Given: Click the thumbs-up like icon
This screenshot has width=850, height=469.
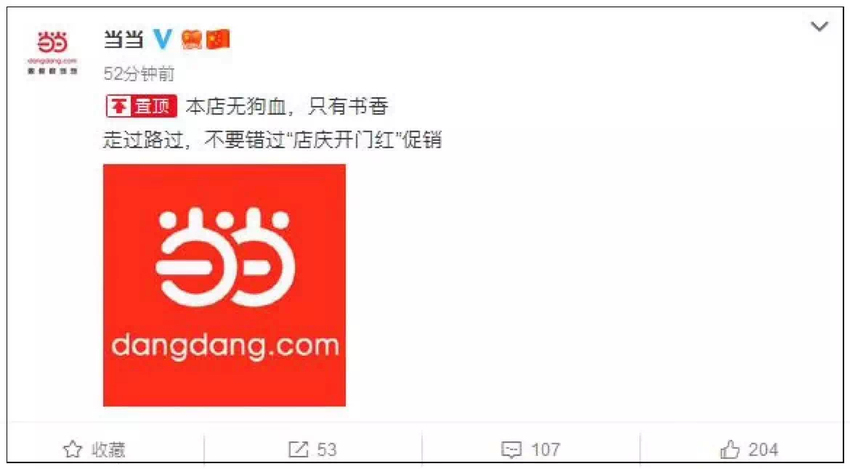Looking at the screenshot, I should point(730,449).
